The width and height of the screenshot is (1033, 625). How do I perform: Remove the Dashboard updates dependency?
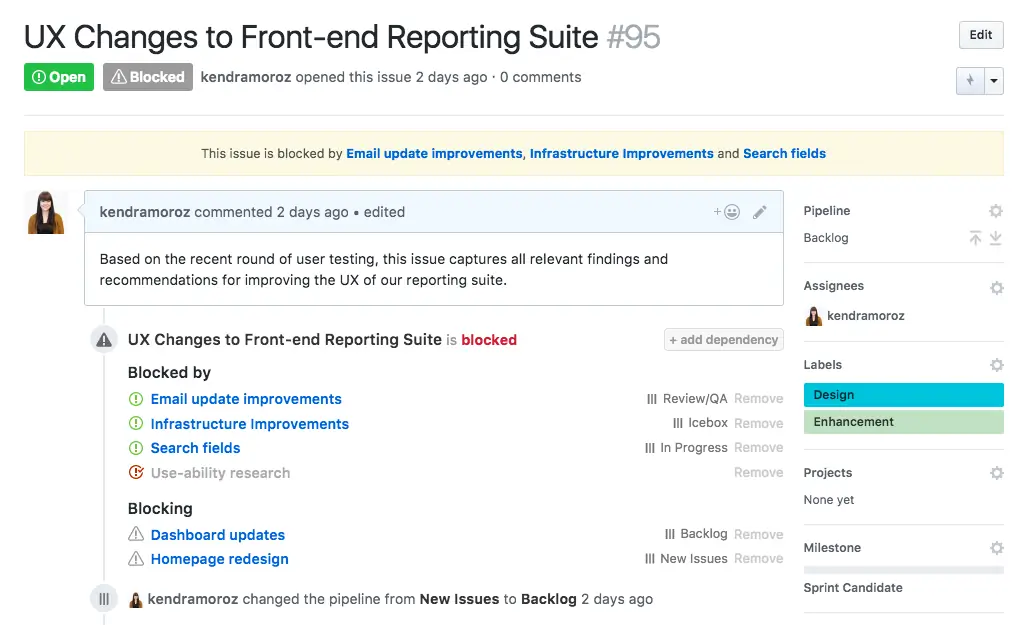point(758,534)
